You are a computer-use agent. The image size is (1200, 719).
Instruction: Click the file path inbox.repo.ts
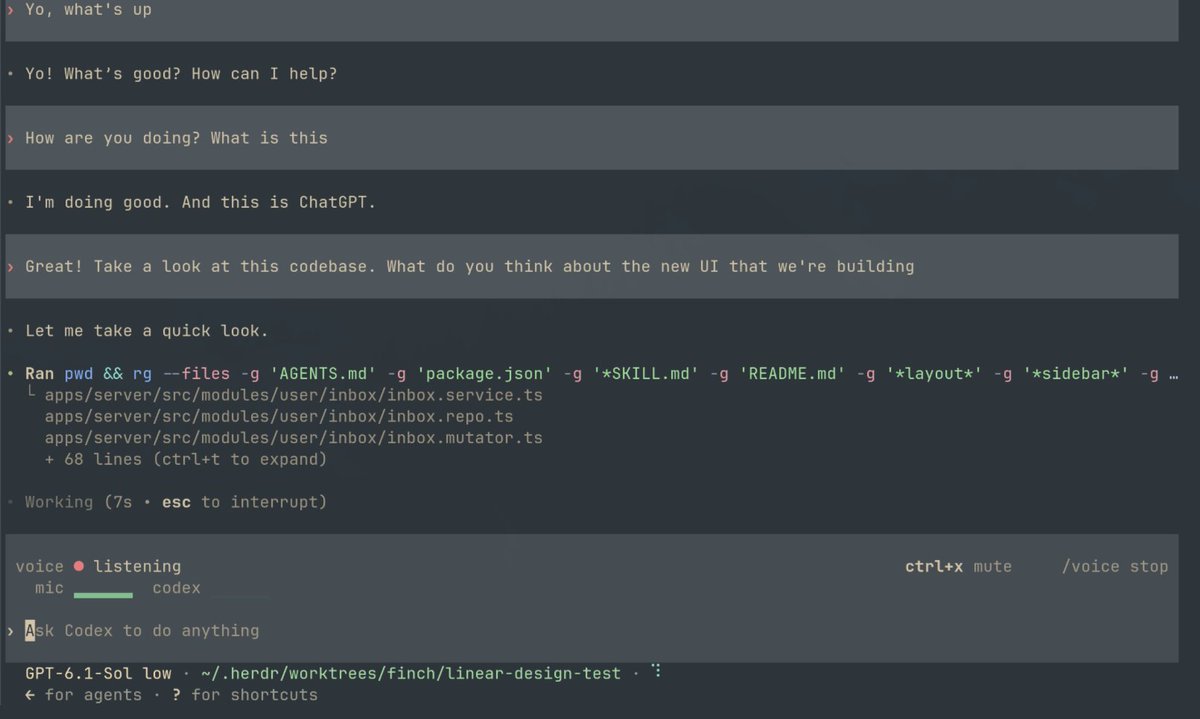tap(279, 416)
